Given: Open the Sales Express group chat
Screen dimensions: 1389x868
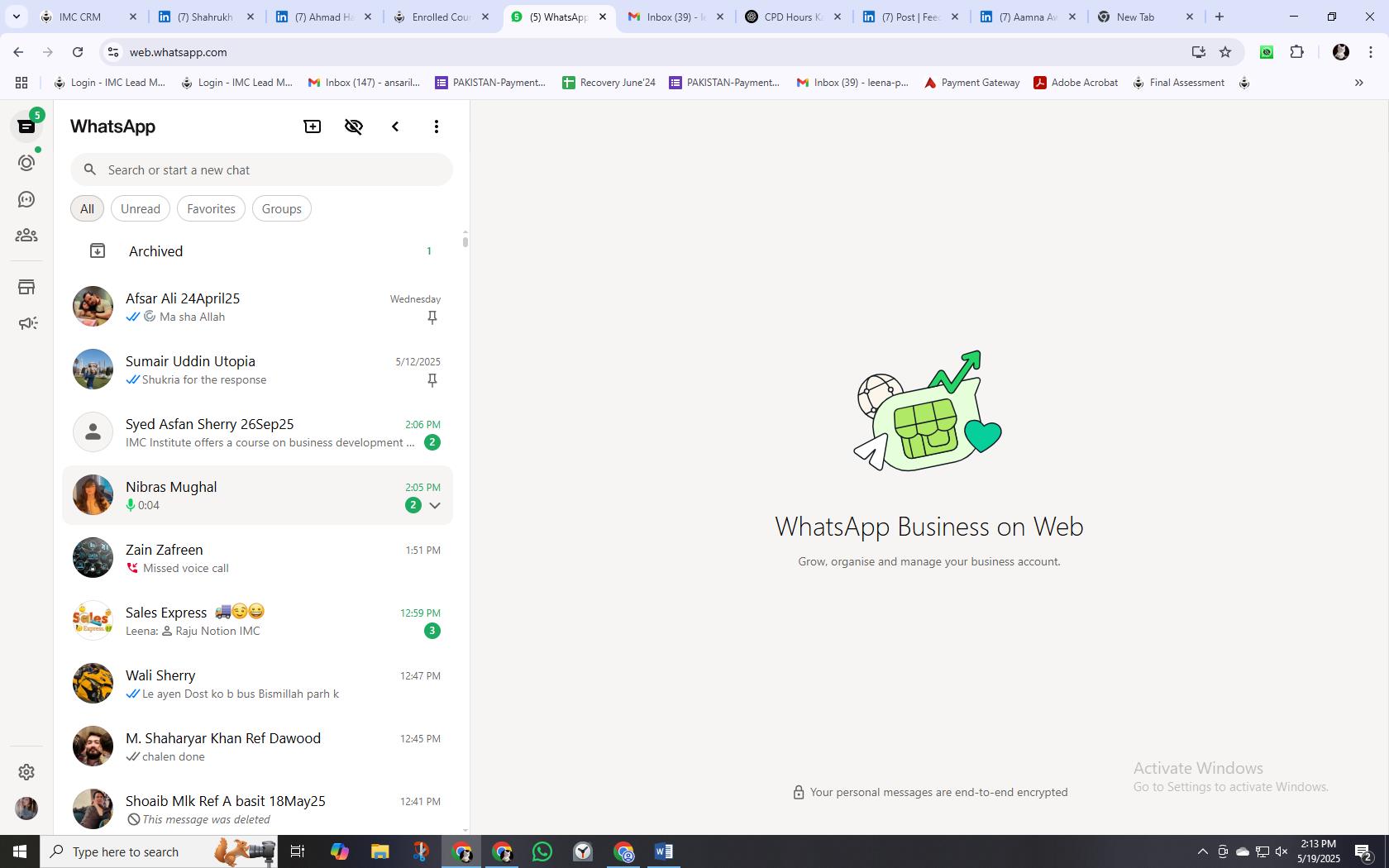Looking at the screenshot, I should (x=258, y=621).
